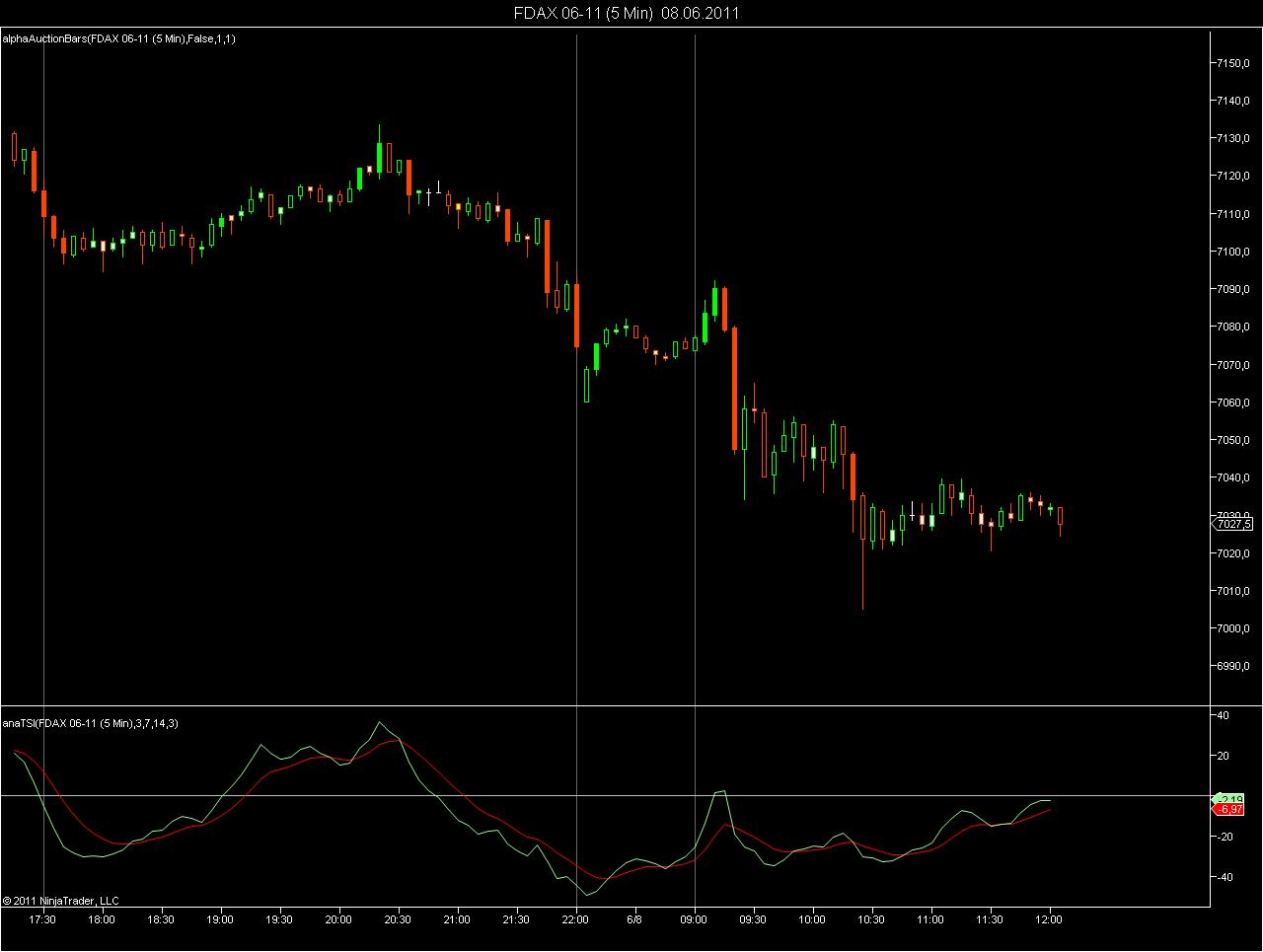Click the 7020,0 price axis label
1263x952 pixels.
pos(1234,553)
